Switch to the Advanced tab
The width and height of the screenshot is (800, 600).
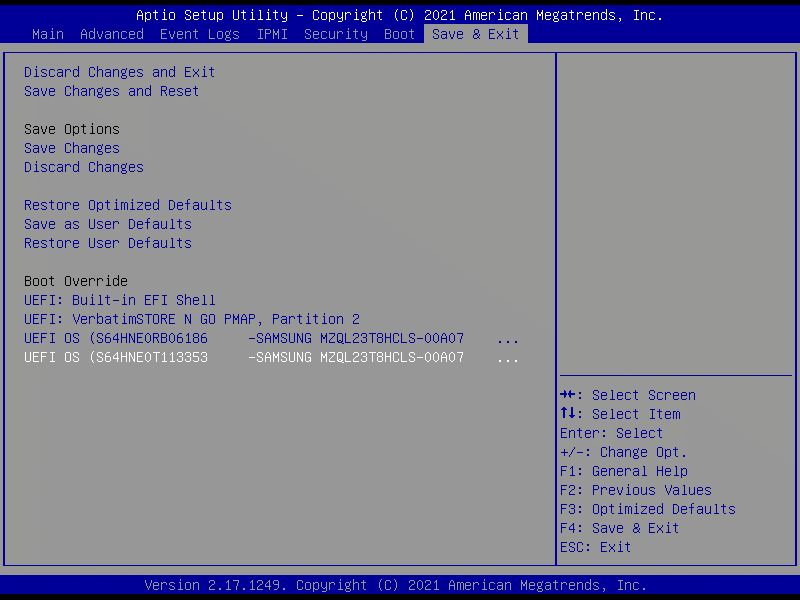tap(112, 34)
